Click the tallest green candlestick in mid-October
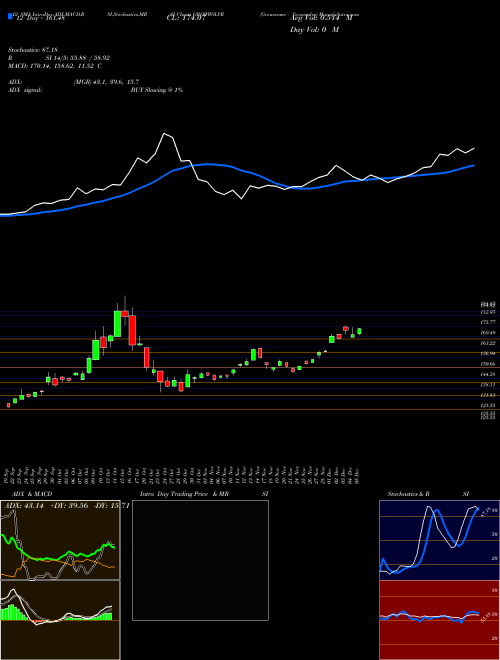This screenshot has width=500, height=660. 117,324
